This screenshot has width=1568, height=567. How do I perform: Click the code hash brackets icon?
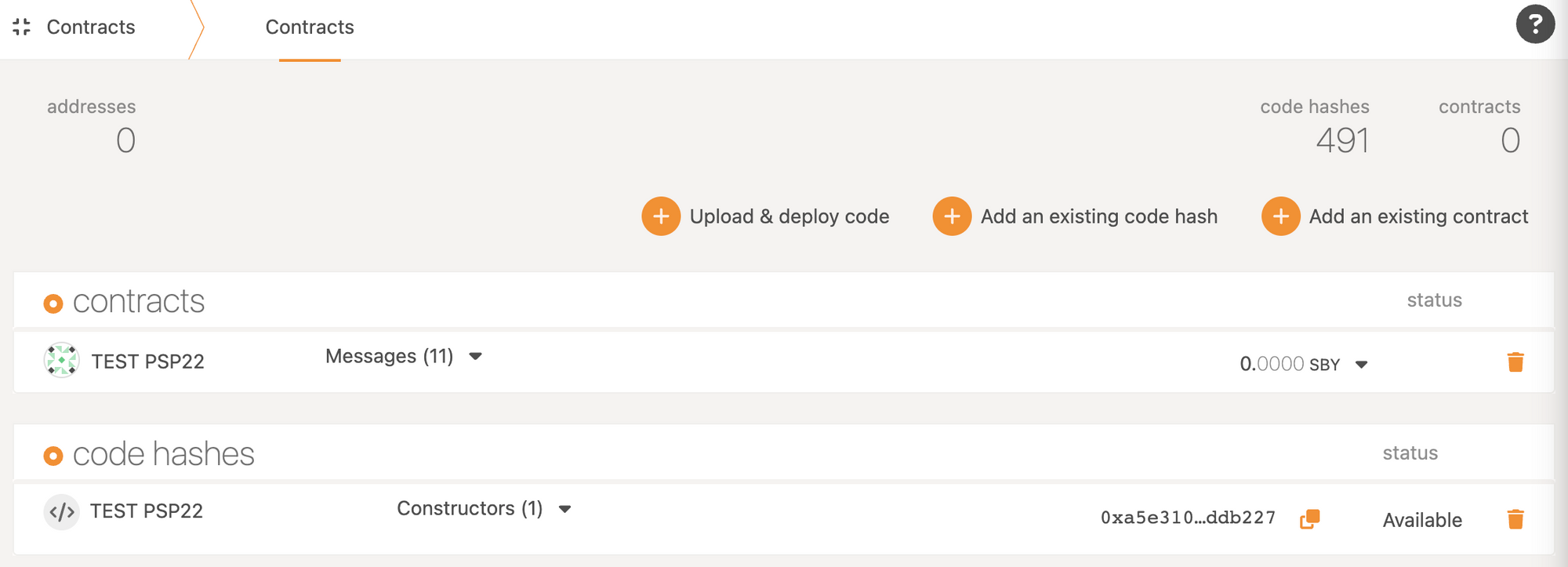(61, 512)
